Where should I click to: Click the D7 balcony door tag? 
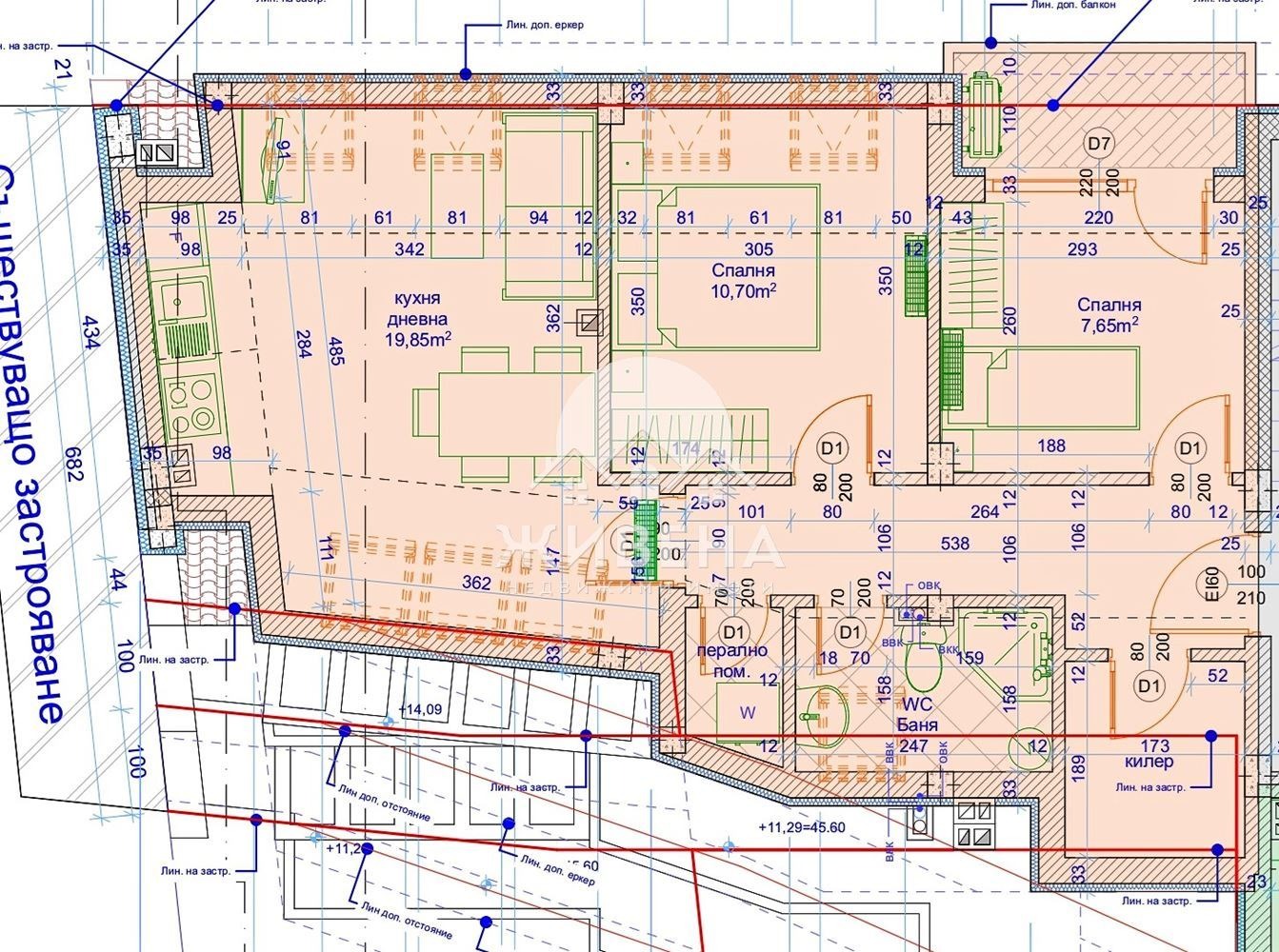pos(1099,145)
